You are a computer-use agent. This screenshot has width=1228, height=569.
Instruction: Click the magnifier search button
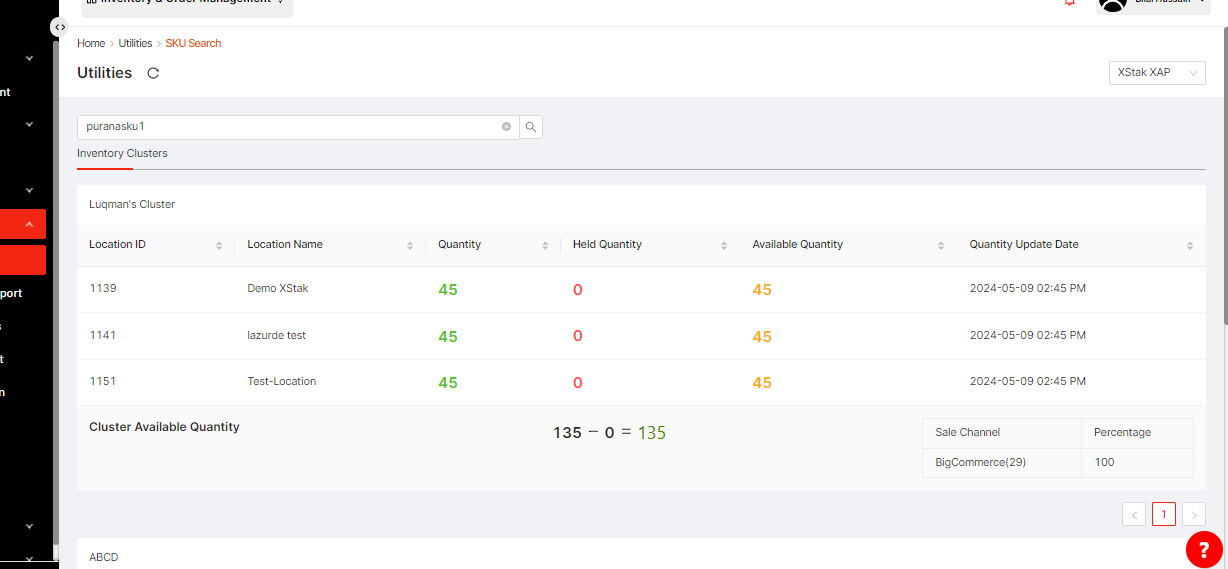pos(531,127)
